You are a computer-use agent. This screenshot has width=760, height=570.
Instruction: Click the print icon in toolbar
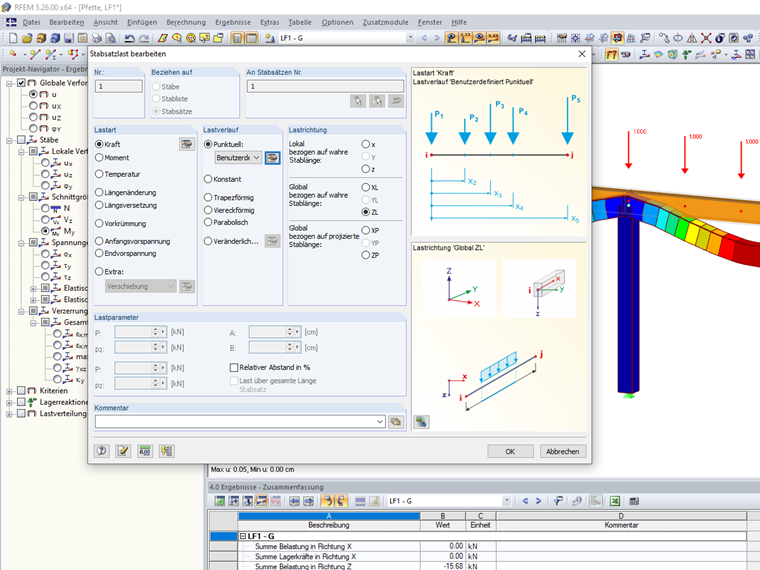coord(97,38)
